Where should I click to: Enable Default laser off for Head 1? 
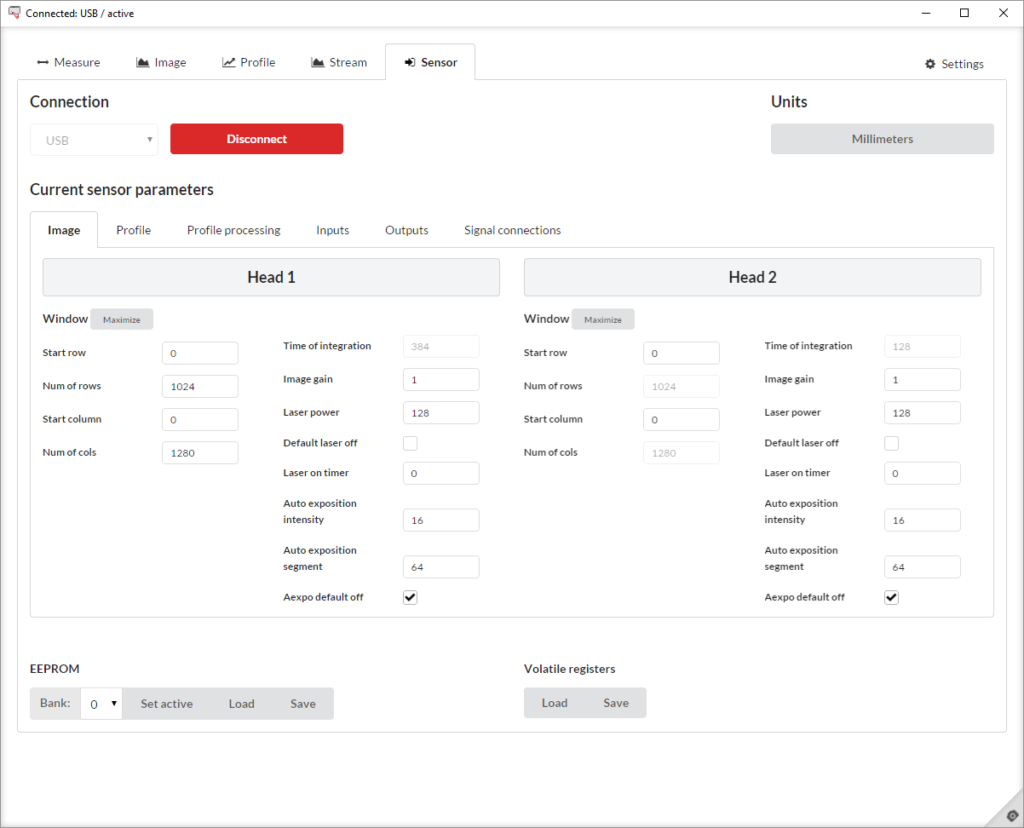[410, 443]
